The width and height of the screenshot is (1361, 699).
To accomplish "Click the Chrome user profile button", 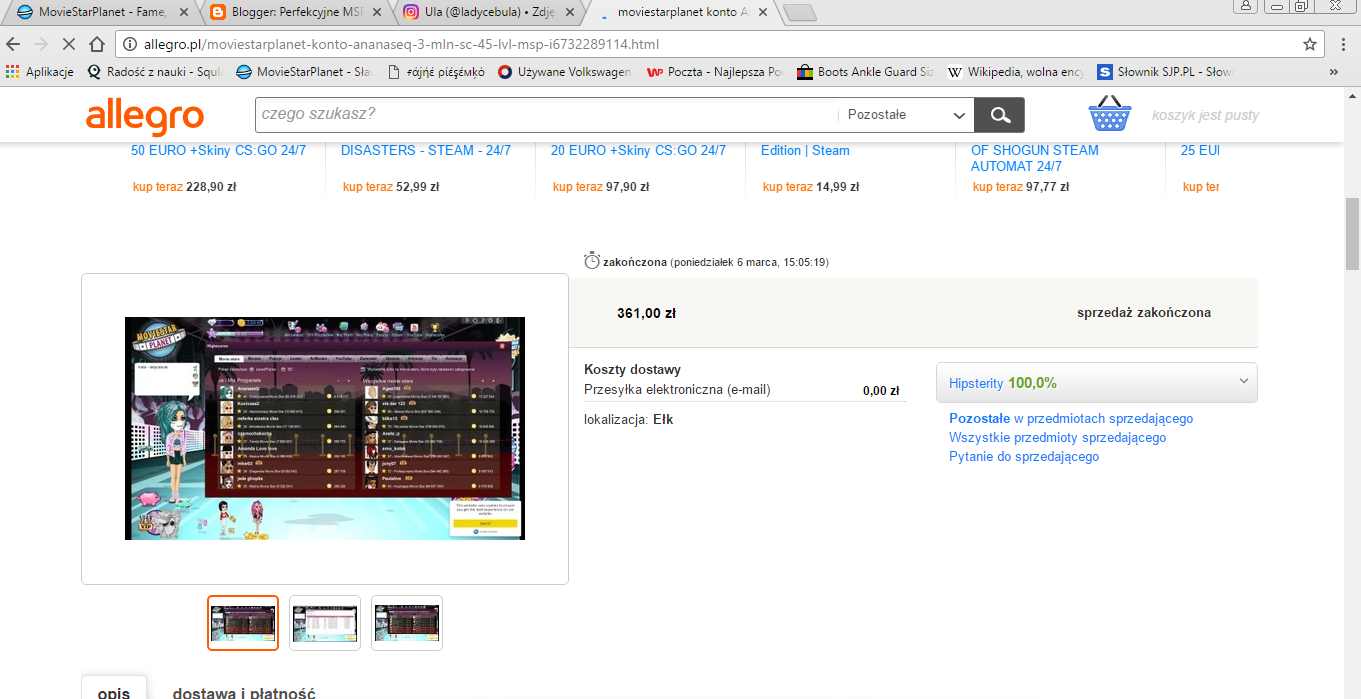I will (1246, 6).
